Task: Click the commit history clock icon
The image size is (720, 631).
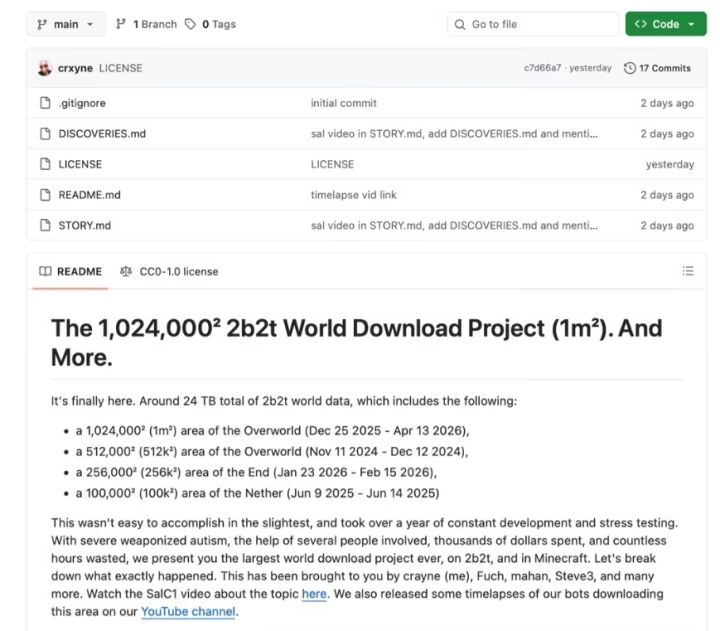Action: (630, 68)
